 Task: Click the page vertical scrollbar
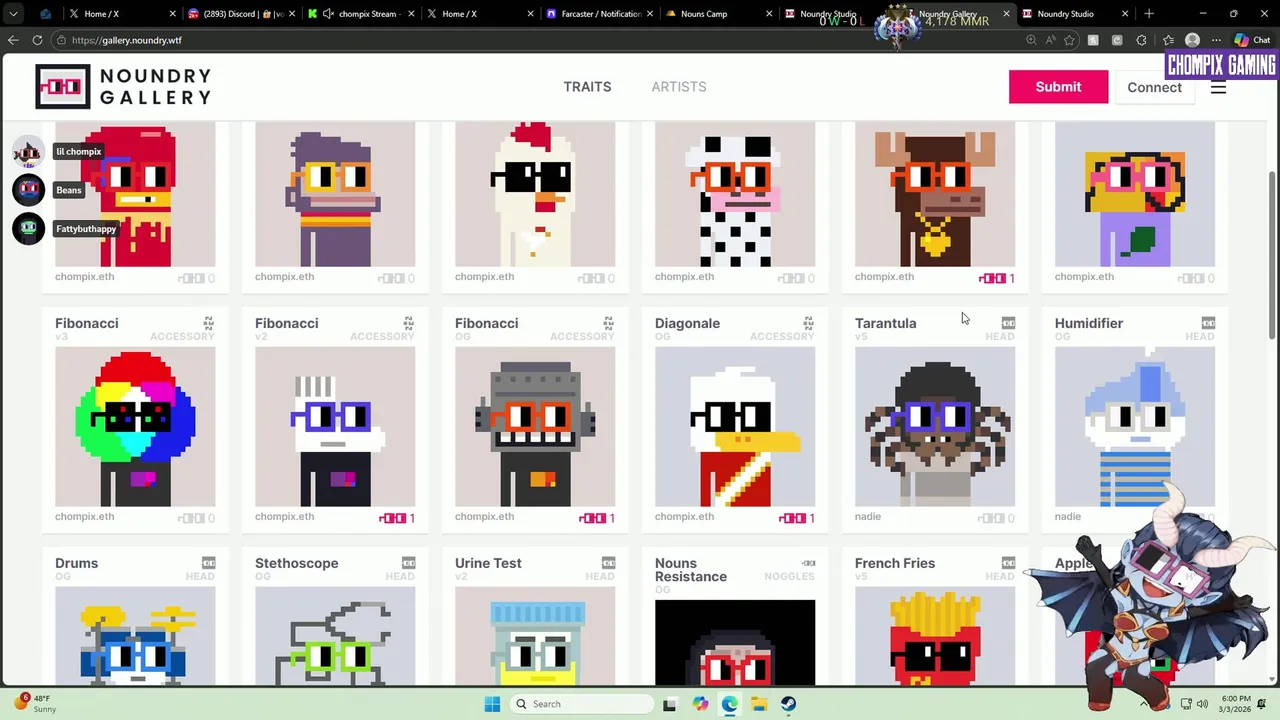pos(1273,255)
